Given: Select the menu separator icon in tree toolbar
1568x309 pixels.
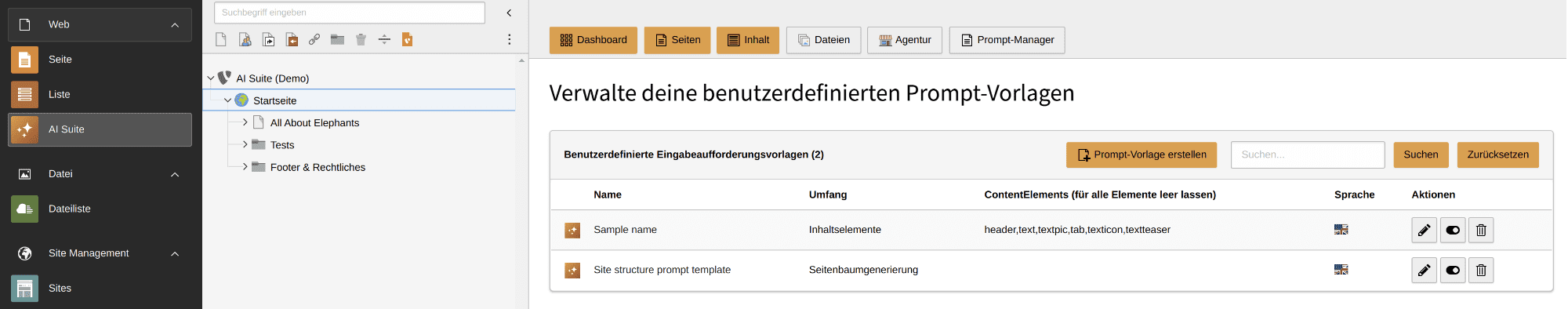Looking at the screenshot, I should 384,39.
